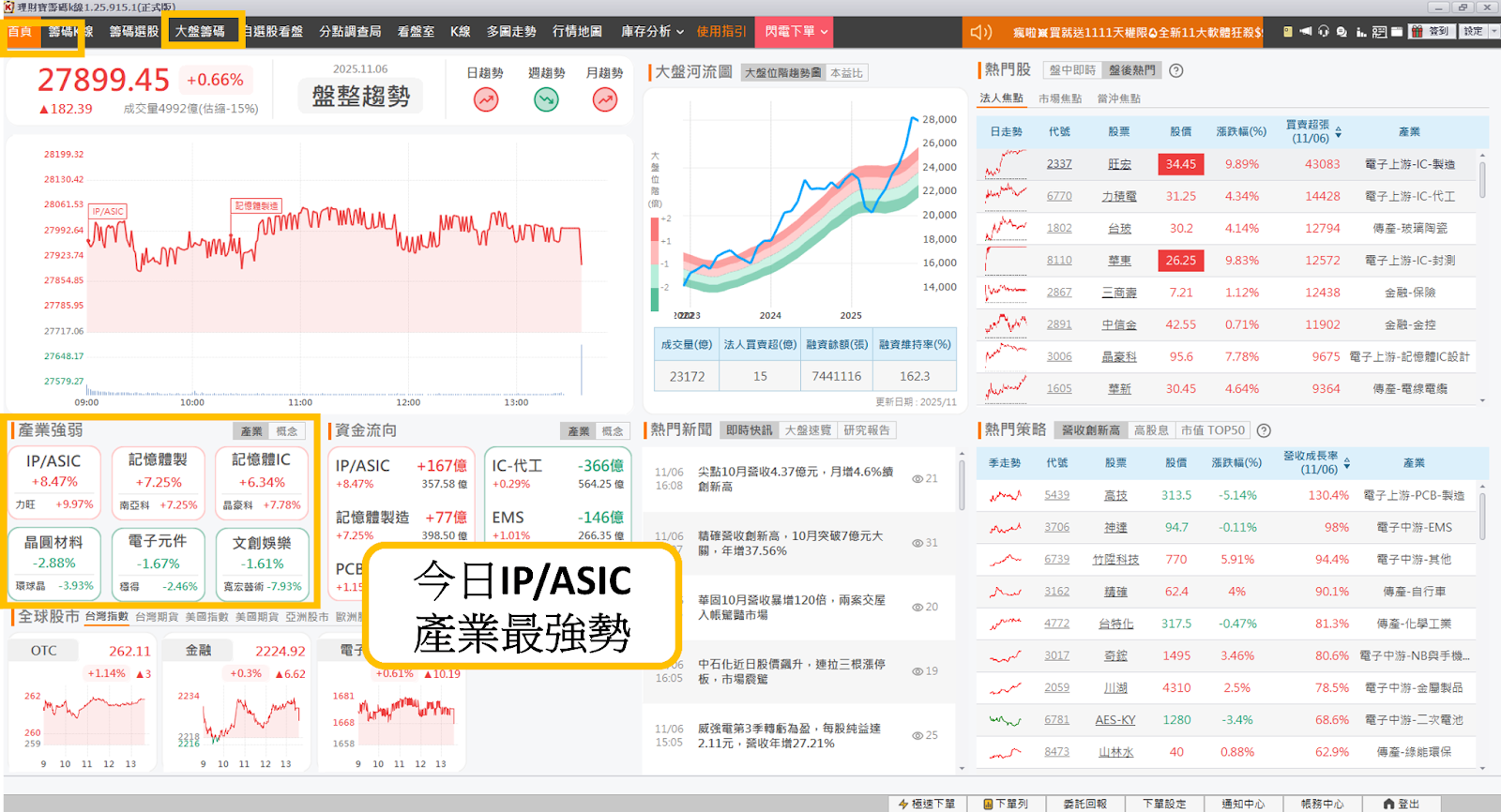Go to 首頁 tab
The height and width of the screenshot is (812, 1501).
pyautogui.click(x=20, y=32)
